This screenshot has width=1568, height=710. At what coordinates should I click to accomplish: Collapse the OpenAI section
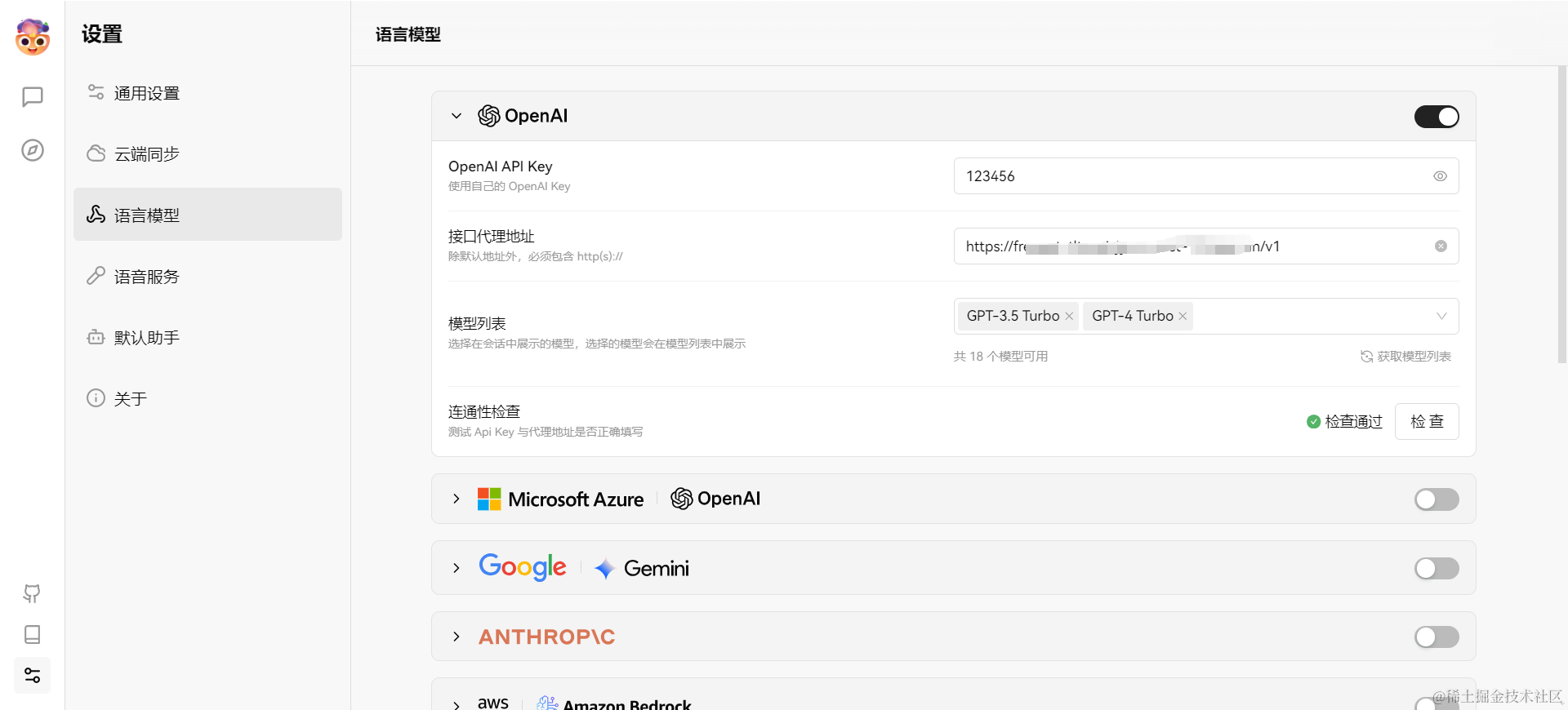click(x=457, y=116)
